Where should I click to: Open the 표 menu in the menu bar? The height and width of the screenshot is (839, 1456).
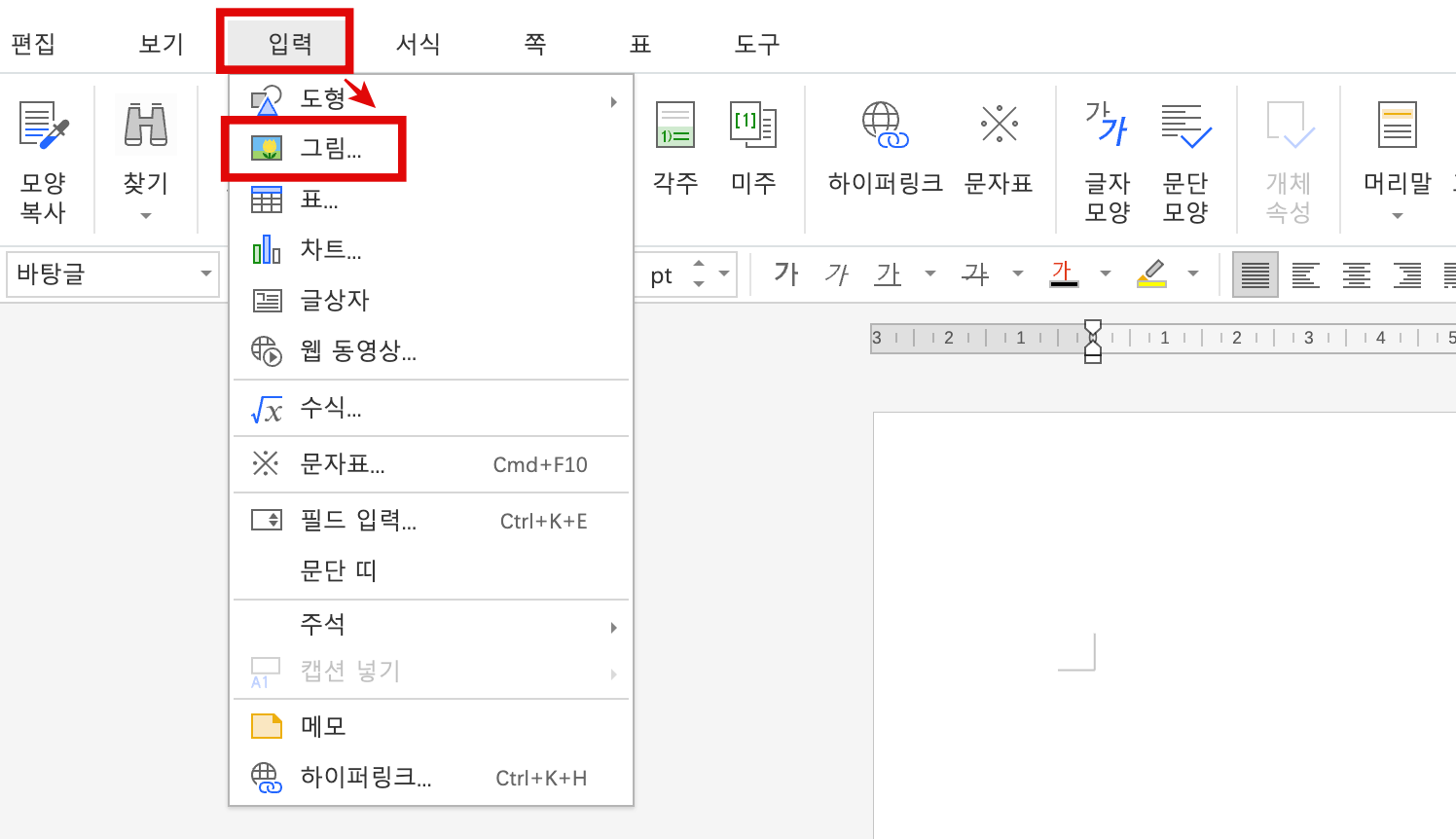(x=640, y=44)
